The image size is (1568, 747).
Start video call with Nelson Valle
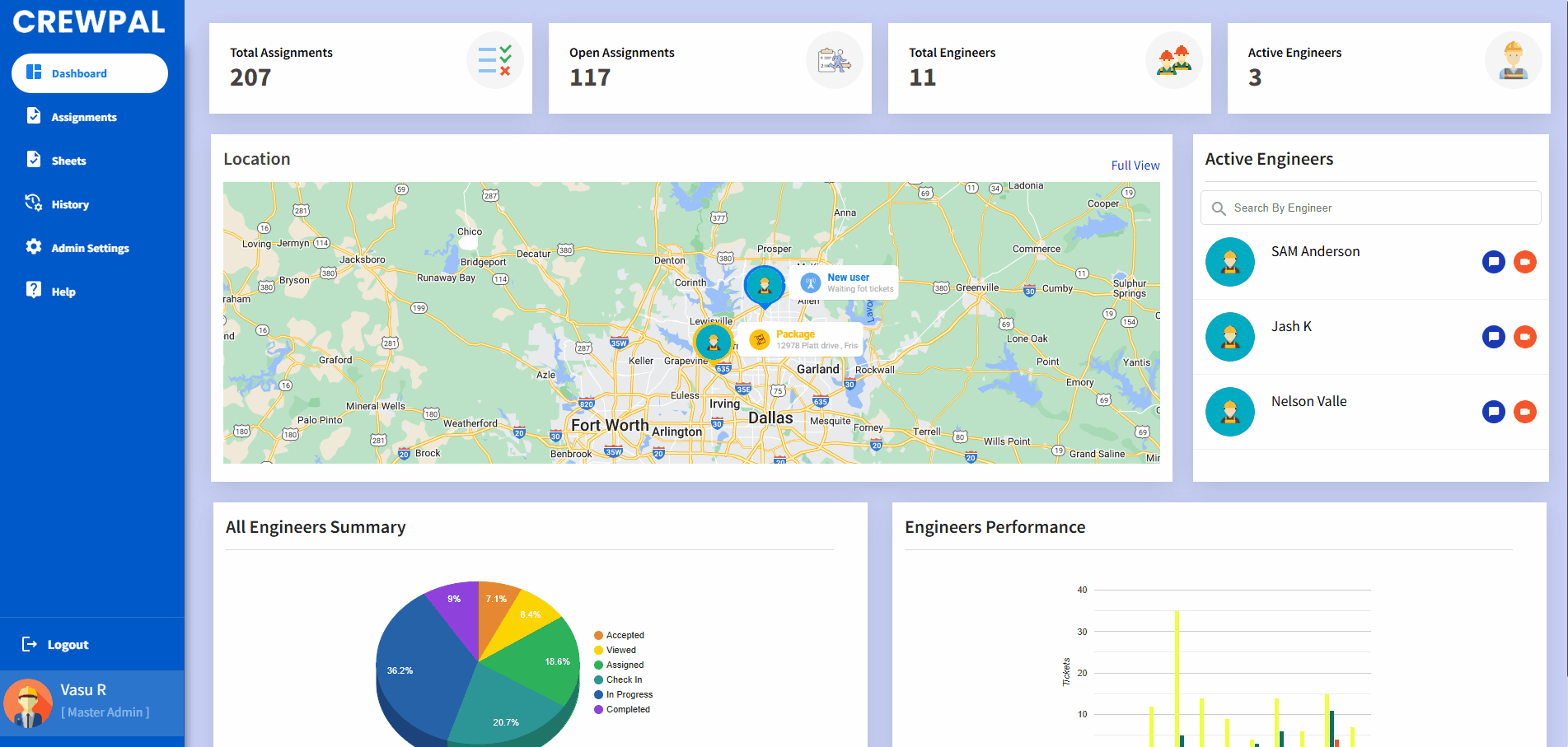pyautogui.click(x=1524, y=412)
